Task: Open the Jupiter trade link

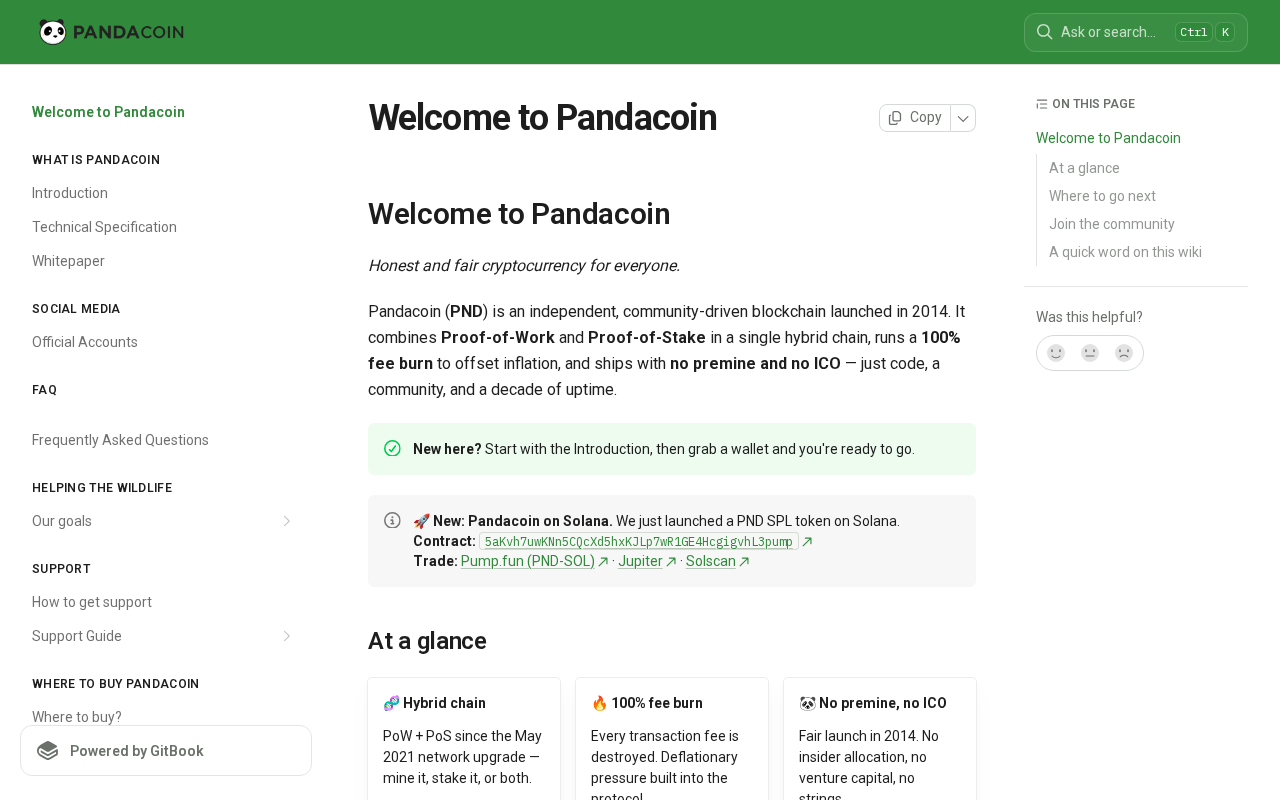Action: 640,562
